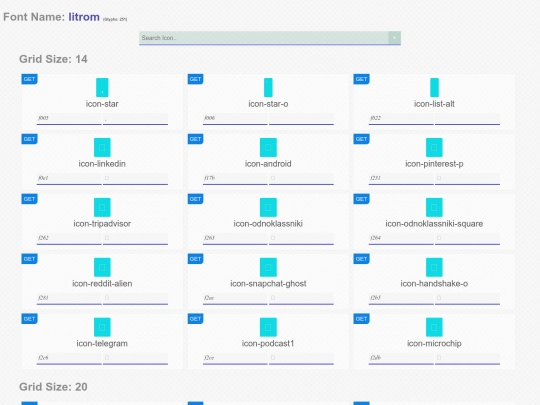540x405 pixels.
Task: Click GET button on icon-star card
Action: (29, 79)
